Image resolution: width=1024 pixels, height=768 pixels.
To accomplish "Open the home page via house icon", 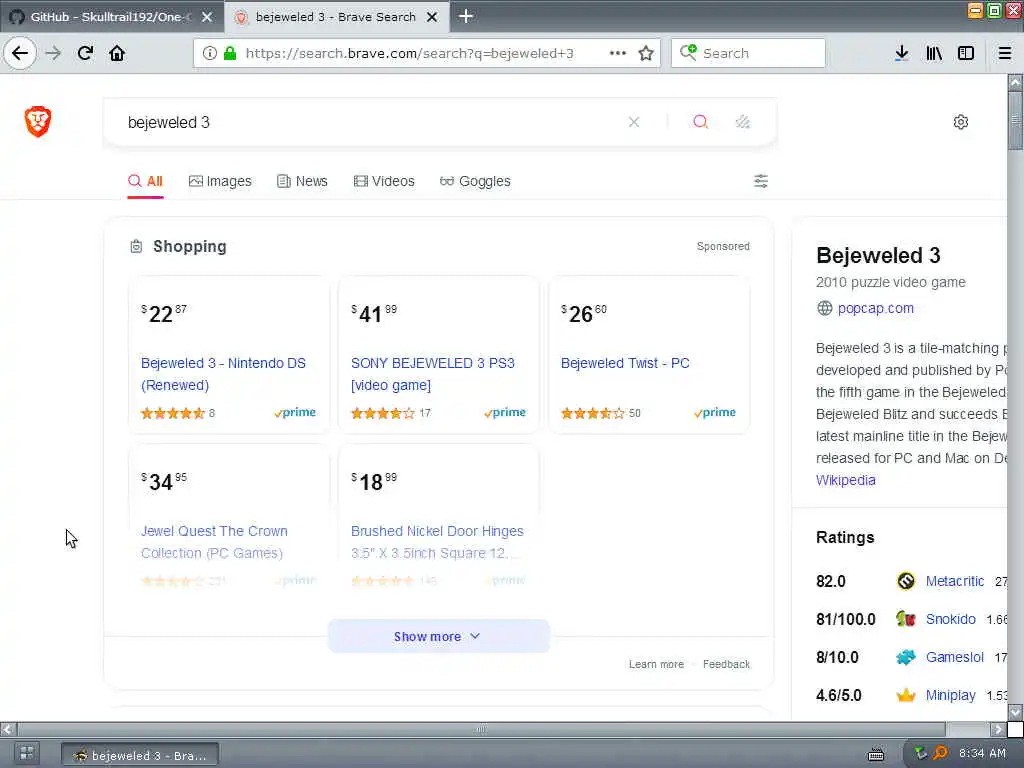I will pyautogui.click(x=117, y=53).
